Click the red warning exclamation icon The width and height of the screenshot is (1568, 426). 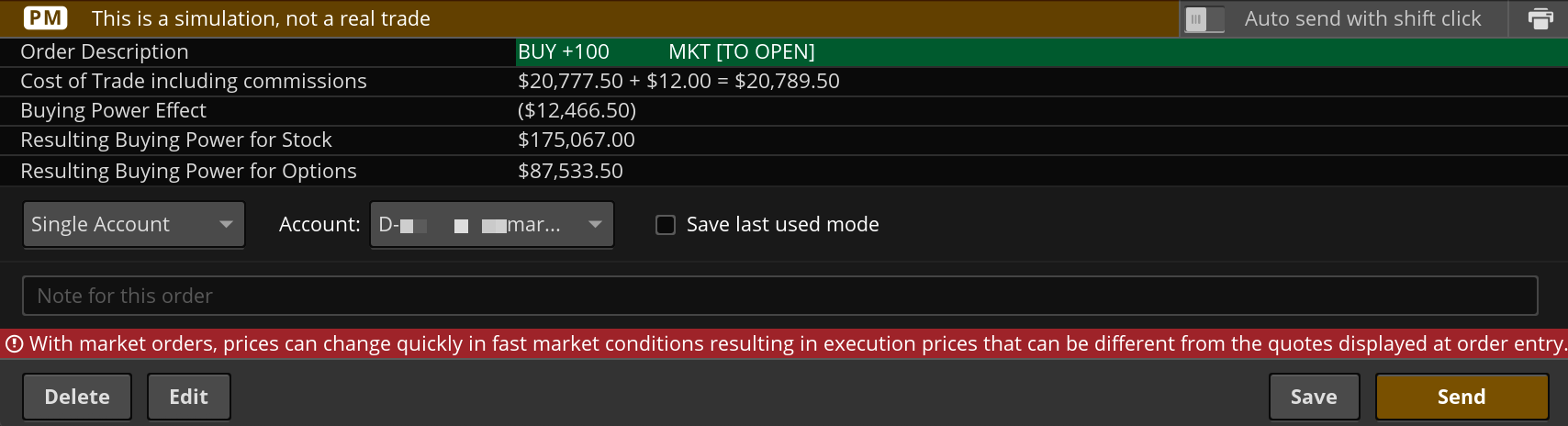coord(14,344)
